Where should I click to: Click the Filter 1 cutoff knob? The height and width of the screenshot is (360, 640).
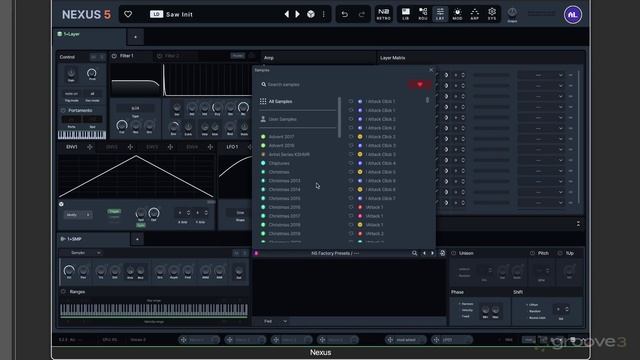pos(122,125)
